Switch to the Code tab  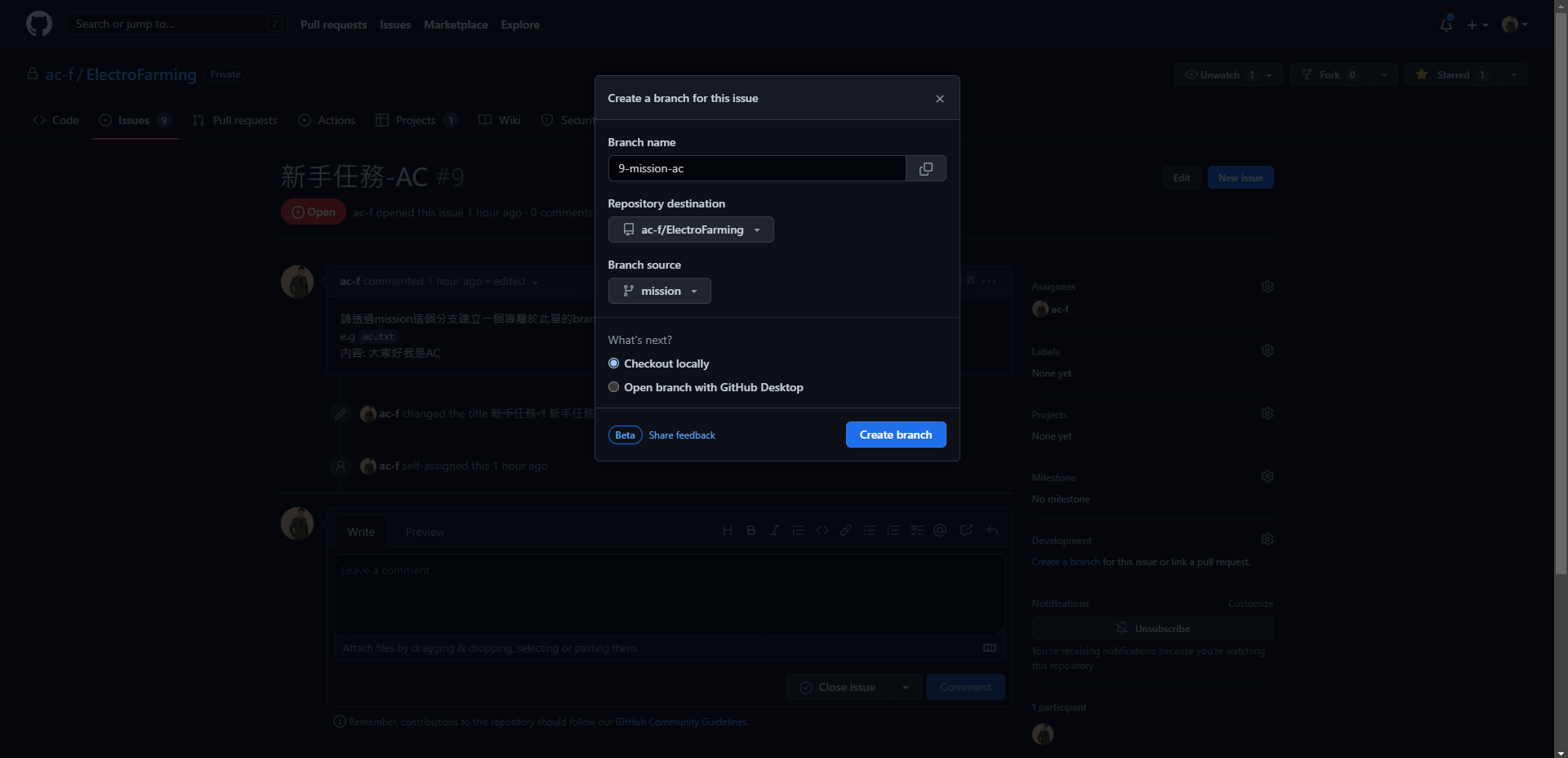56,120
